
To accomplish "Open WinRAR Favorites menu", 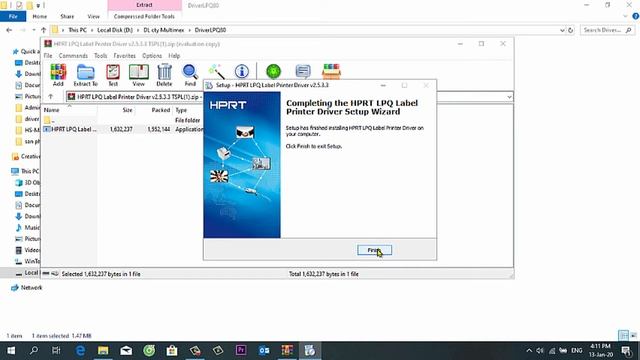I will [x=124, y=56].
